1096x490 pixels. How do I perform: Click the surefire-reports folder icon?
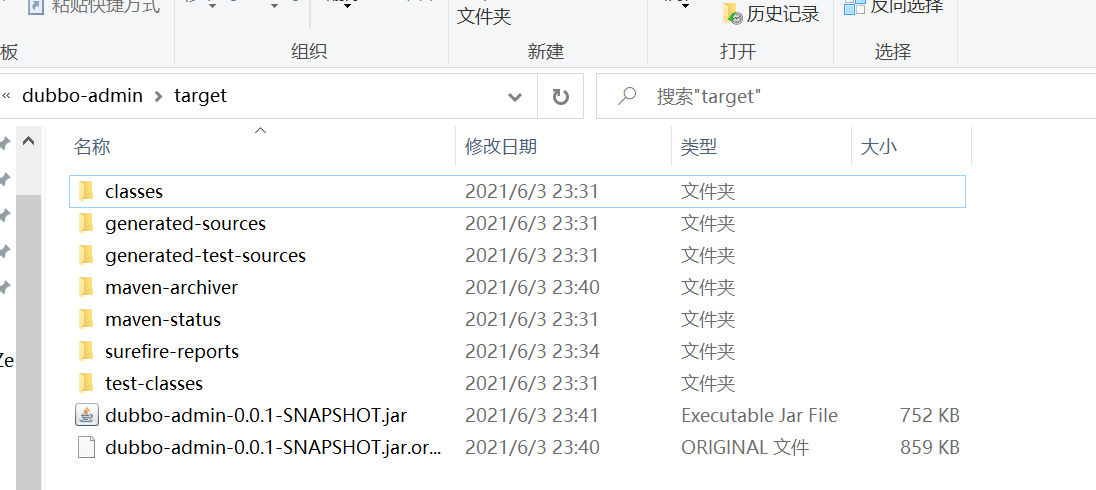pos(86,351)
